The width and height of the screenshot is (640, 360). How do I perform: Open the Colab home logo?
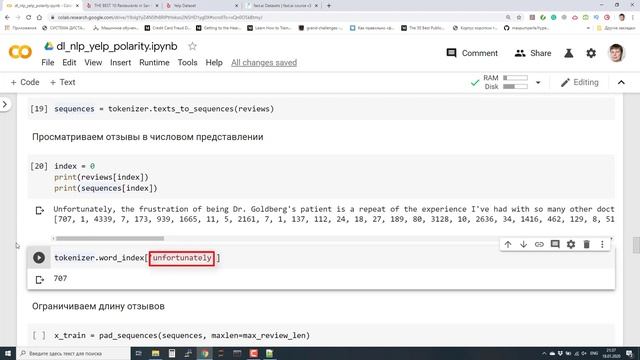click(20, 52)
